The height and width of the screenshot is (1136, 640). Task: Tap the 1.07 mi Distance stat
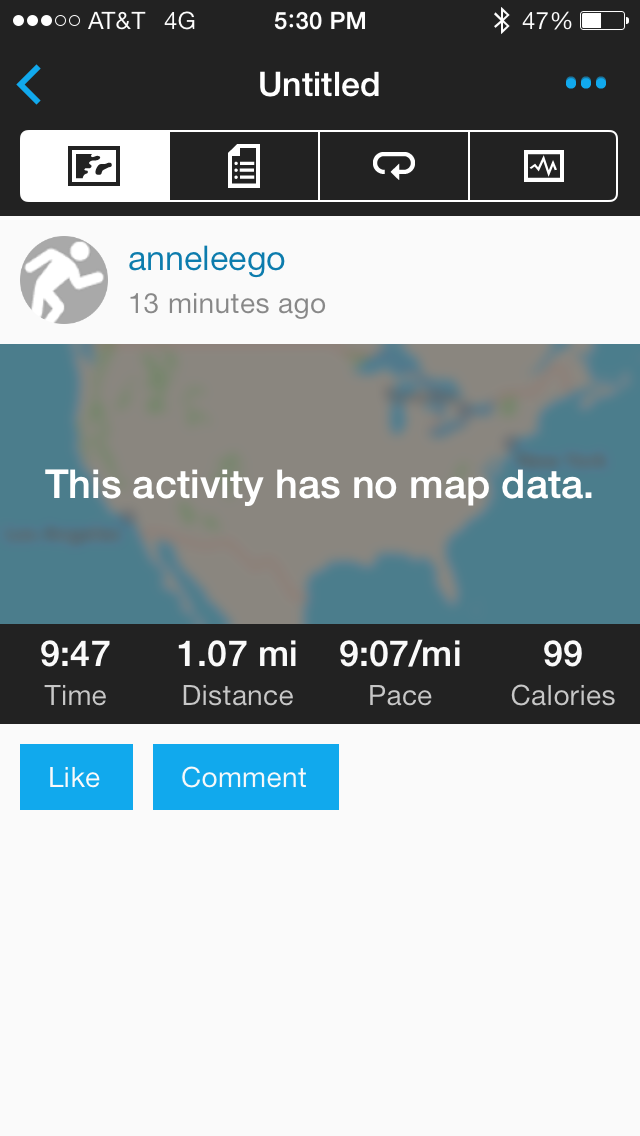click(x=237, y=673)
